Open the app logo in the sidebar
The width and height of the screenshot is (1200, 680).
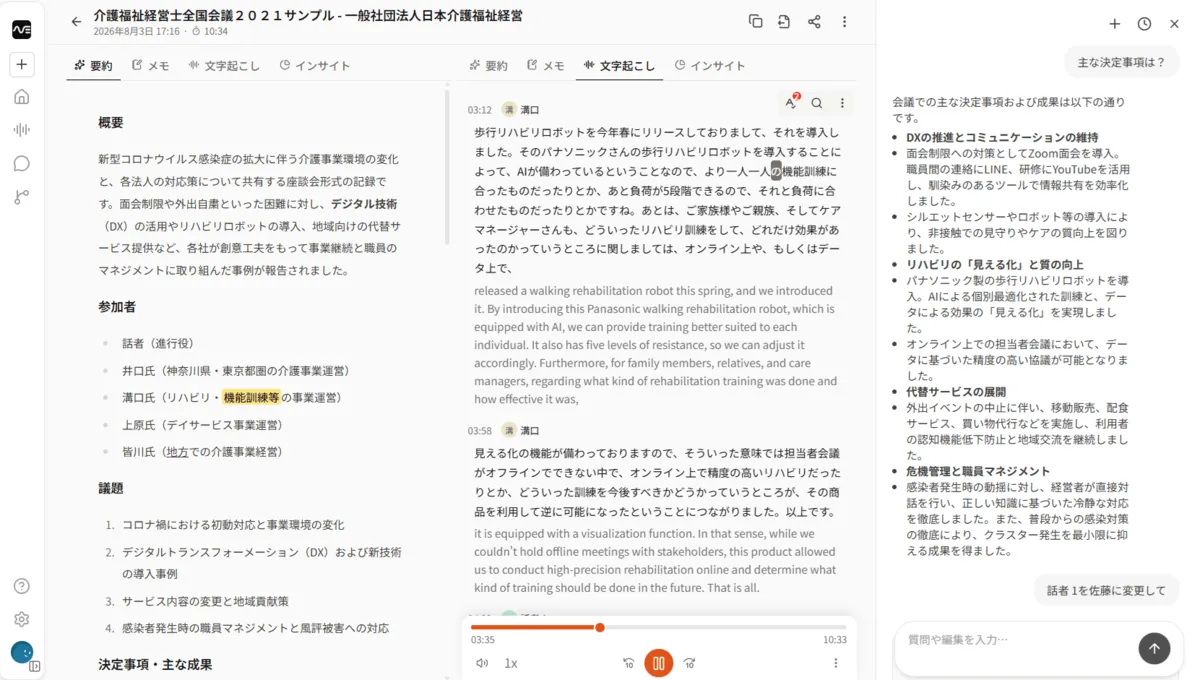click(x=21, y=30)
